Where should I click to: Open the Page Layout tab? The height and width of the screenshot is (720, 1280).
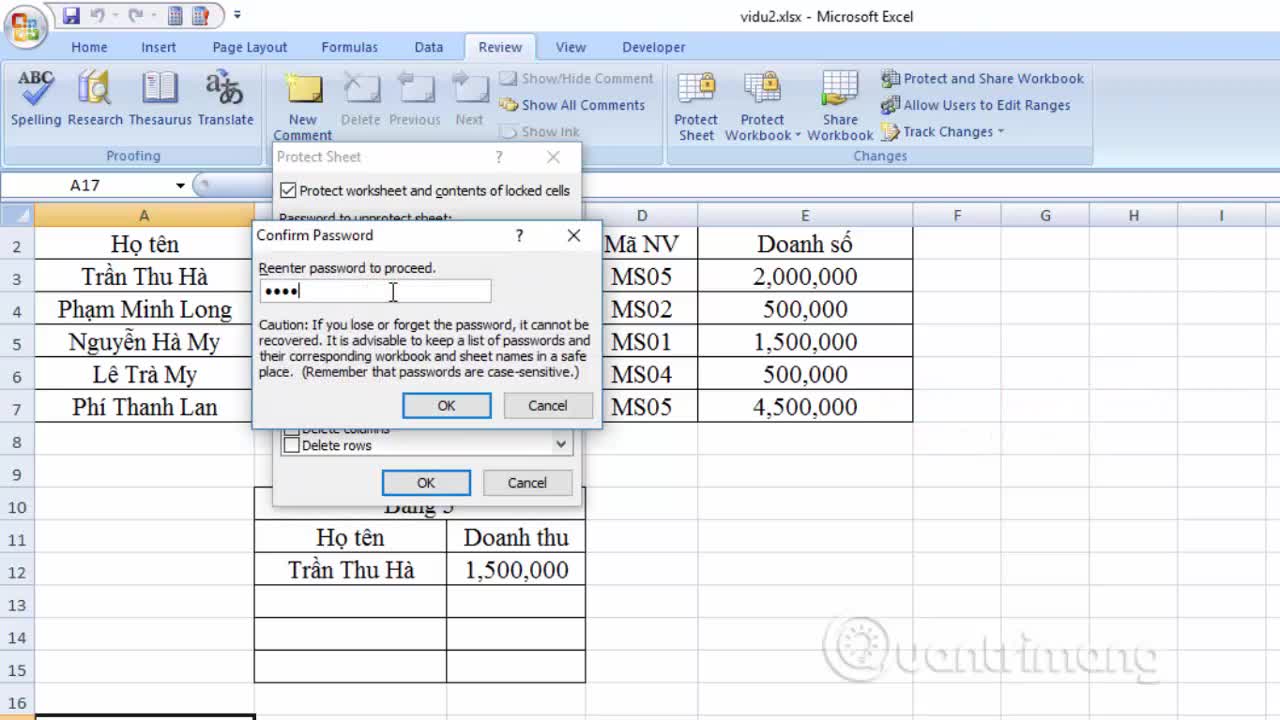(x=250, y=47)
